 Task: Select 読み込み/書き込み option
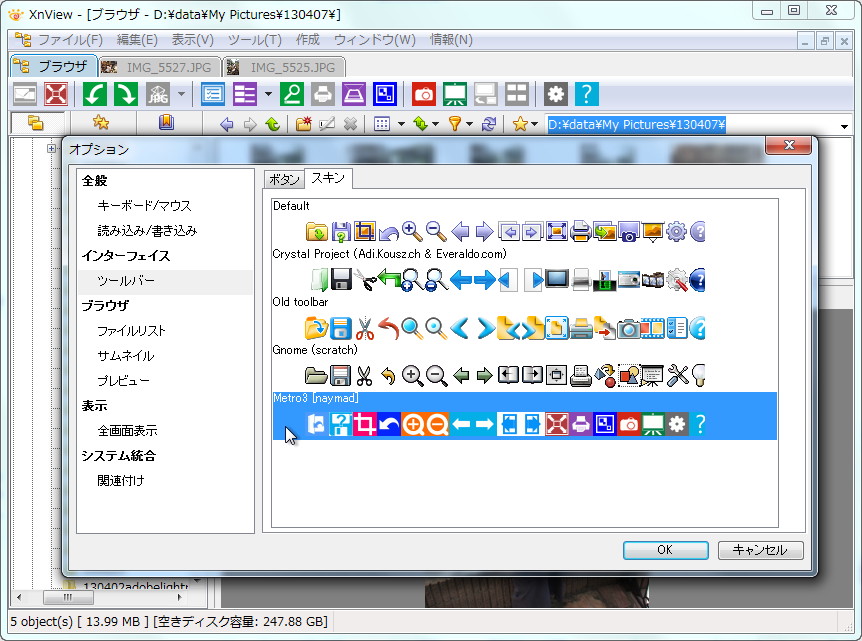coord(147,230)
